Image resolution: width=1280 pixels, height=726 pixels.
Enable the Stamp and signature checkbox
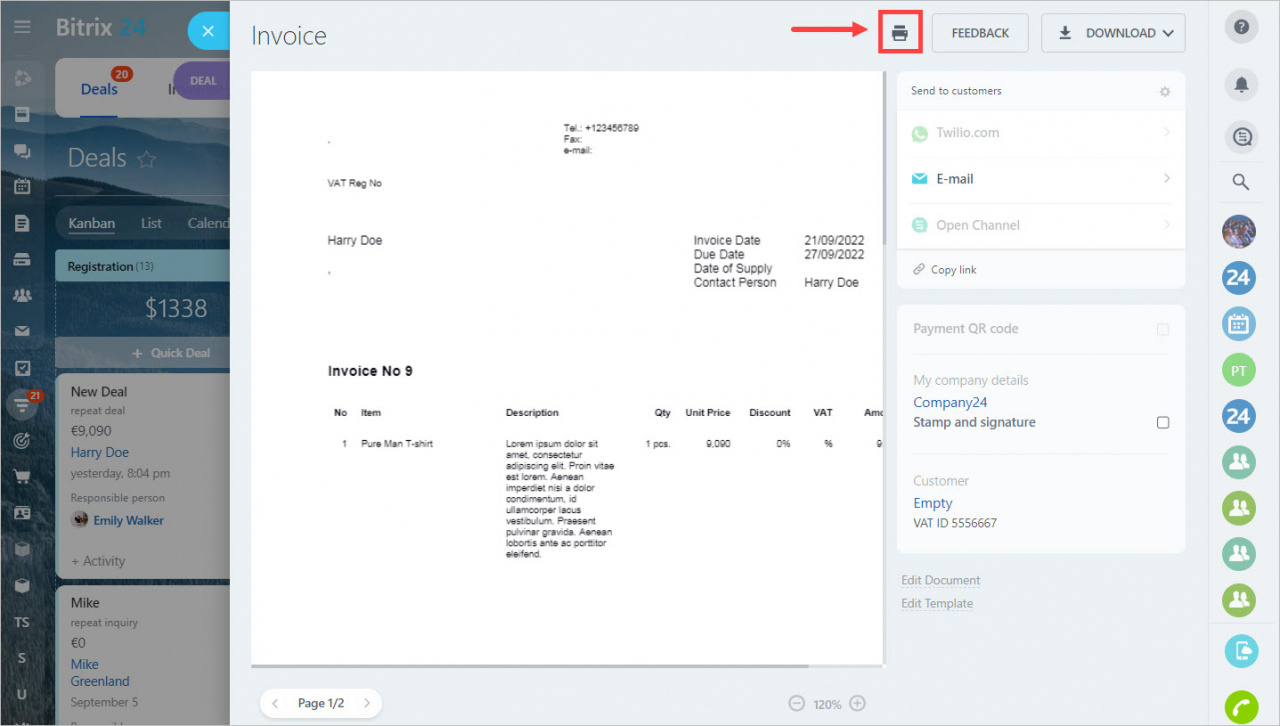click(1163, 422)
